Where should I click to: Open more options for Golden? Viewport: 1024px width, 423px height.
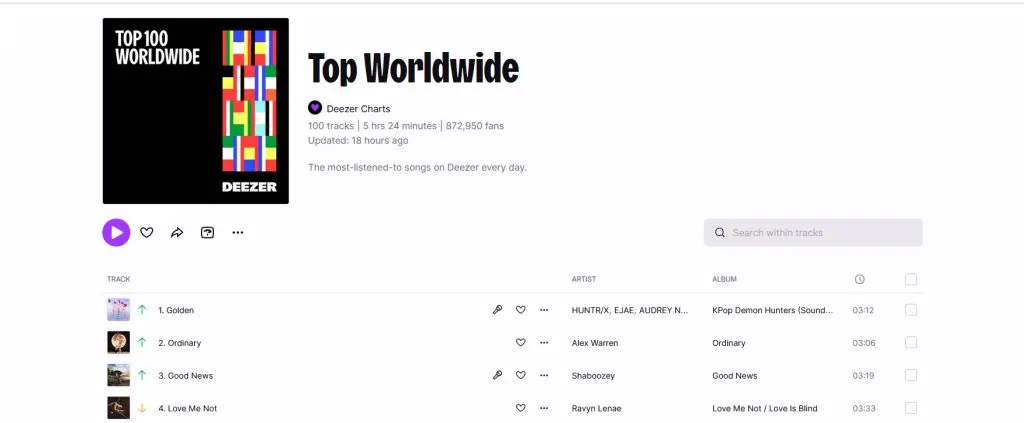(x=544, y=310)
